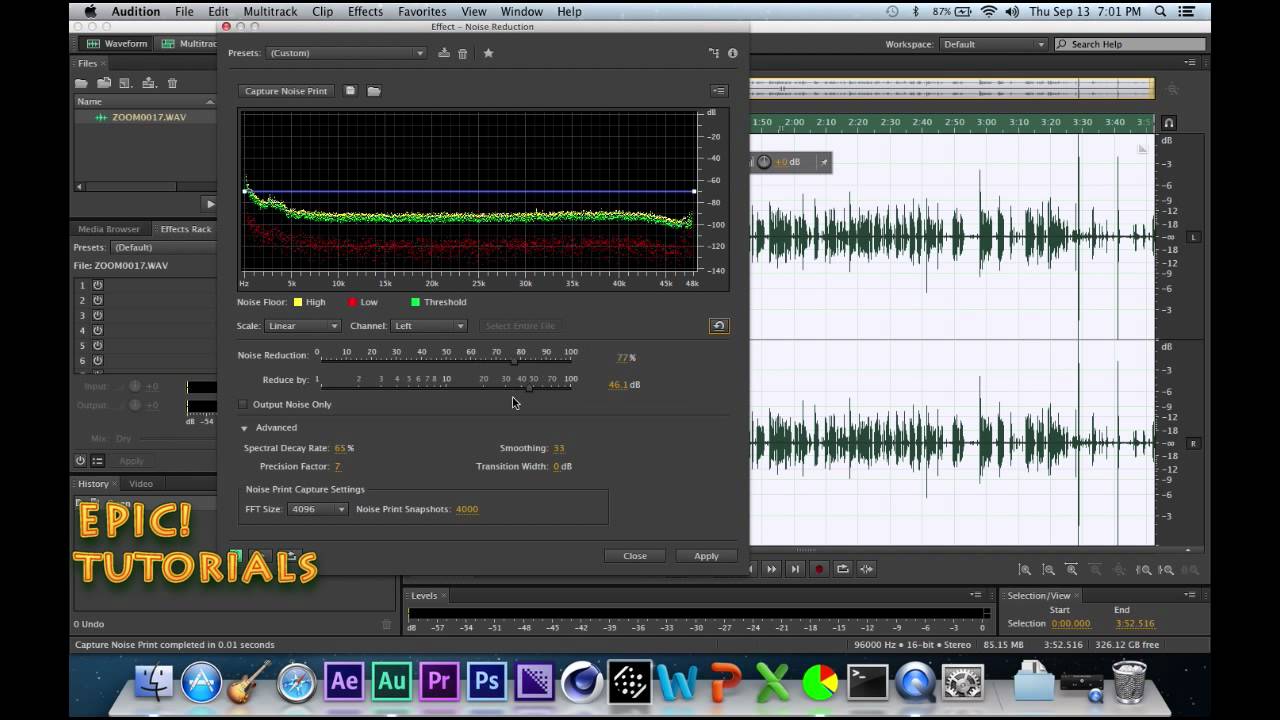Click the record button in the transport

tap(819, 569)
